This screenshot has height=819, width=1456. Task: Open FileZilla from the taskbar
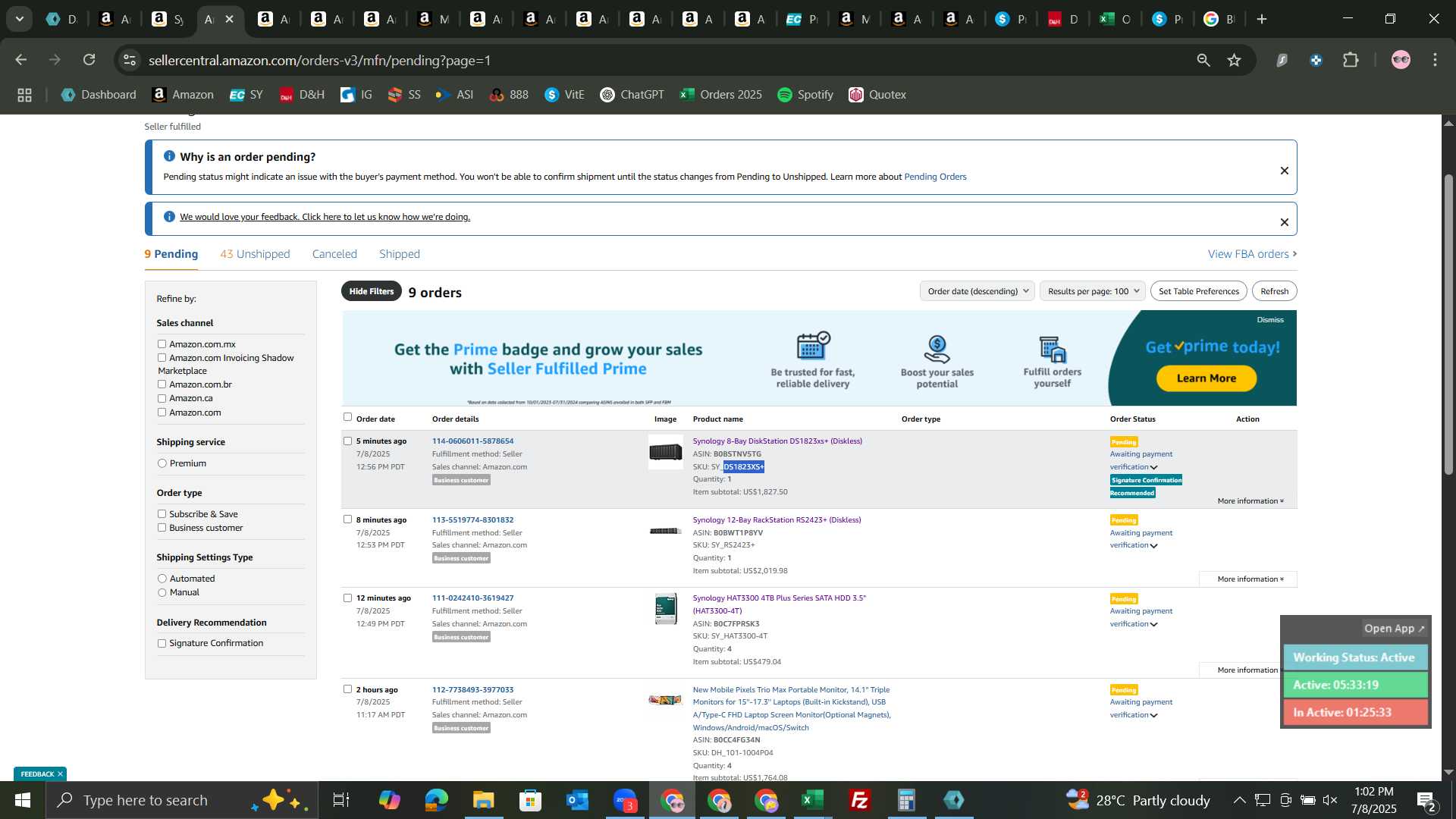pyautogui.click(x=859, y=800)
